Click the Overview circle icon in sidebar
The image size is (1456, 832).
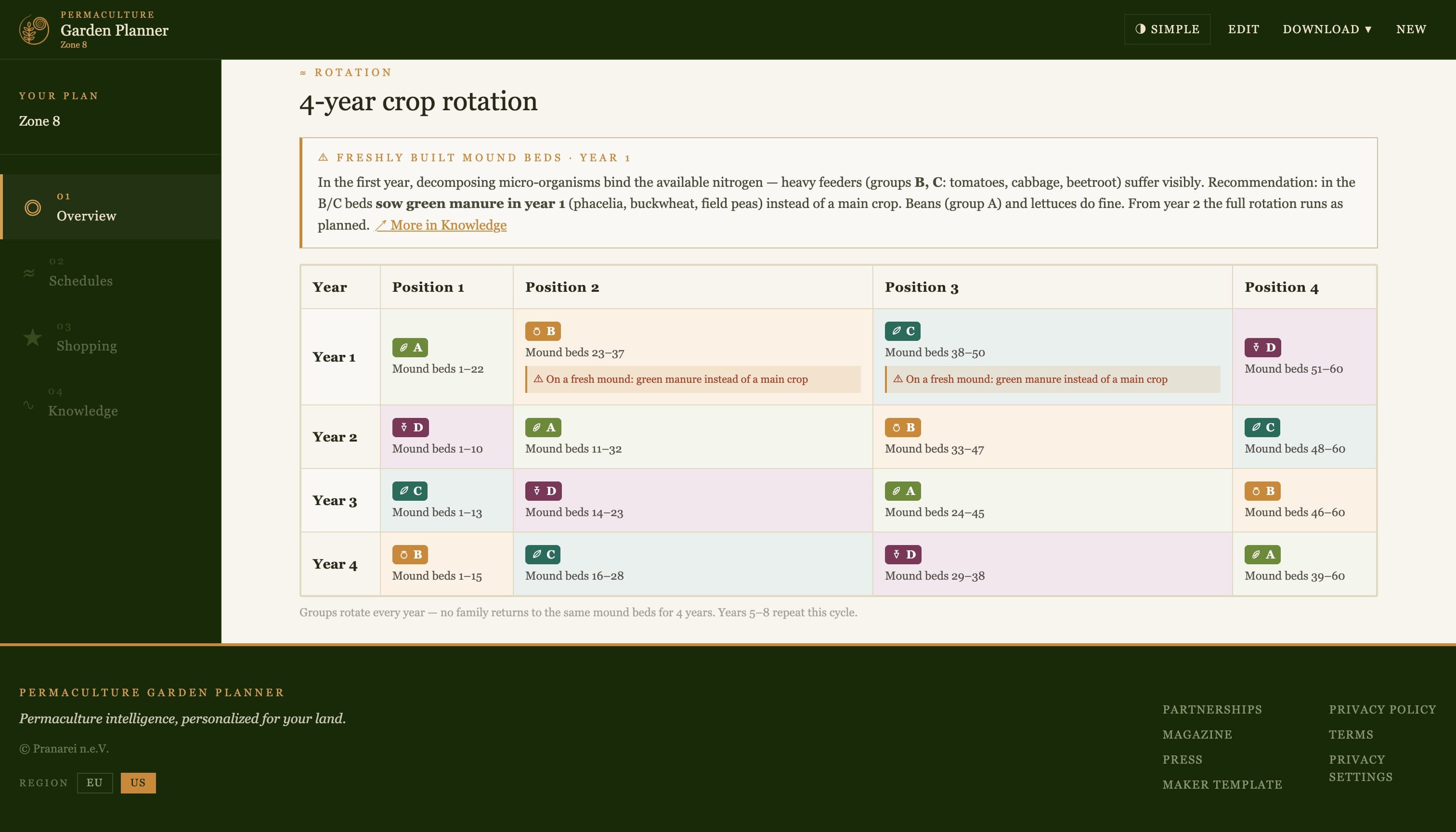[33, 208]
